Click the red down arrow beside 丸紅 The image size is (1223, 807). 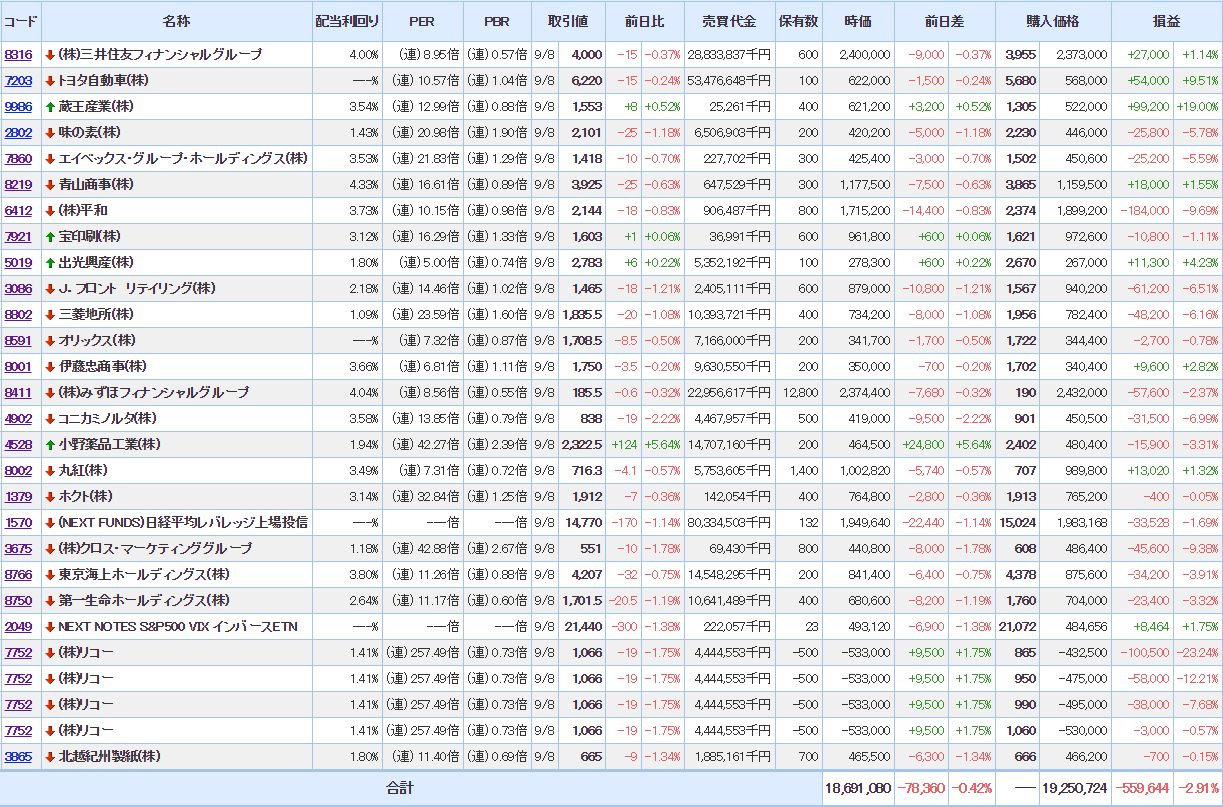tap(50, 470)
